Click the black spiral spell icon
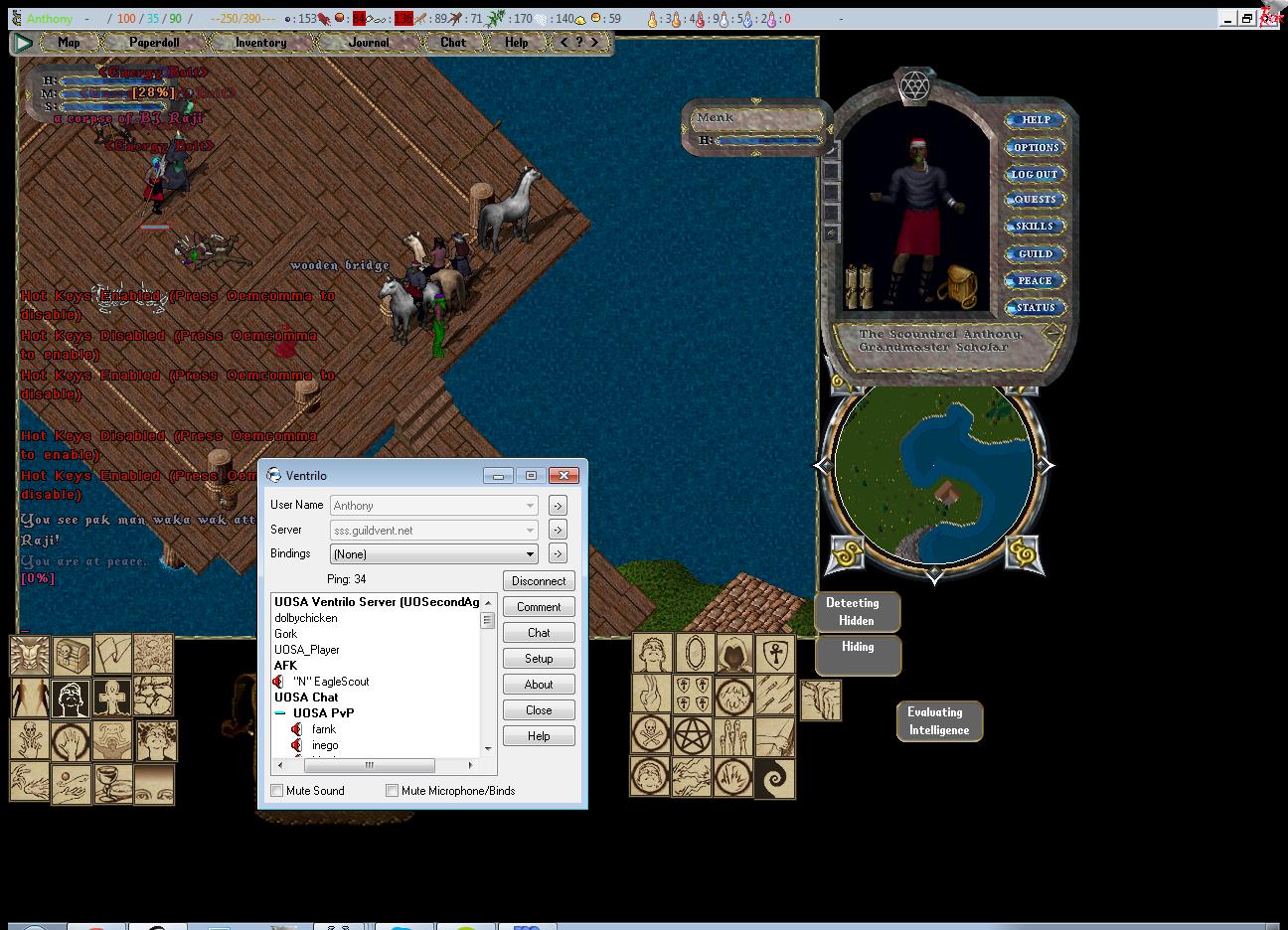Viewport: 1288px width, 930px height. [x=775, y=777]
